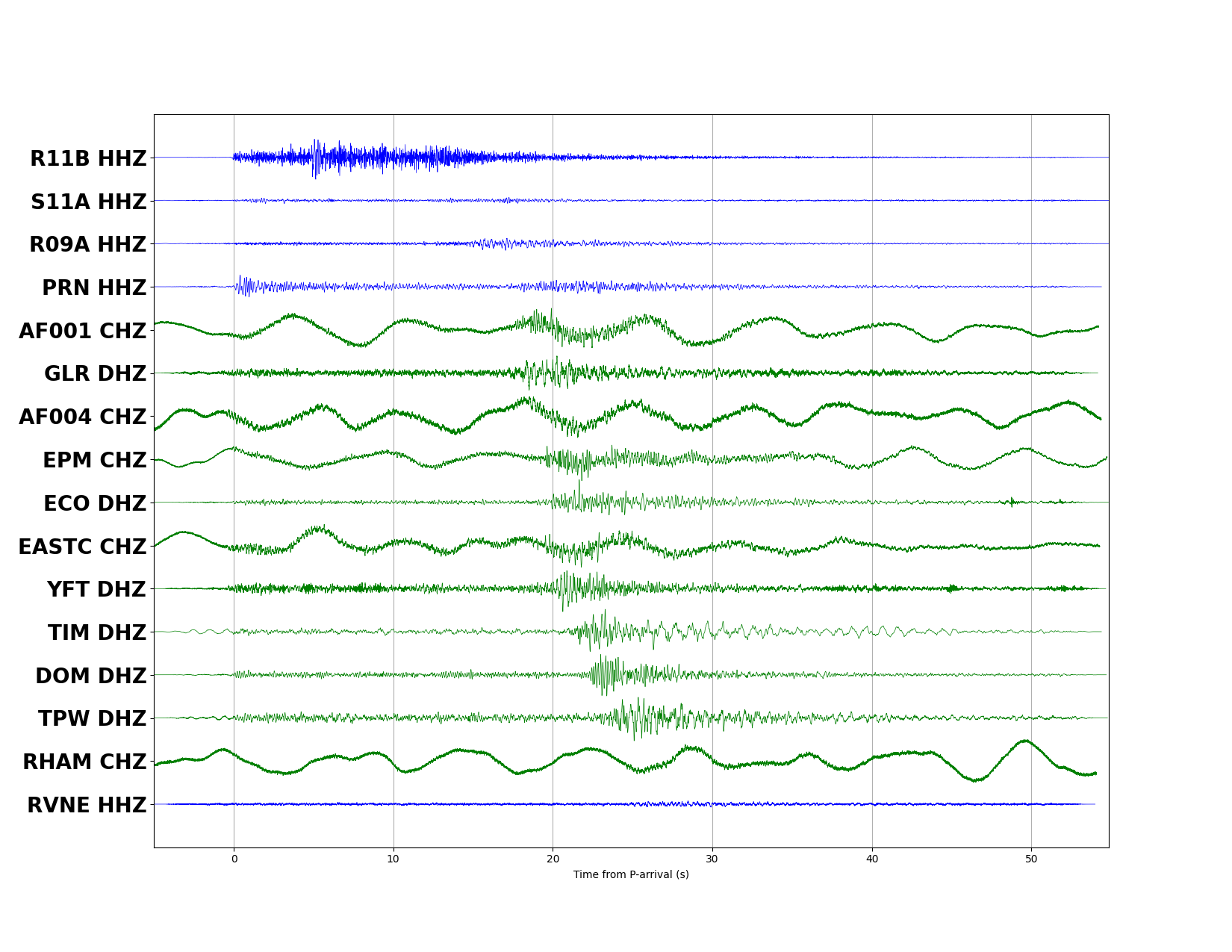Select the RVNE HHZ station label

click(87, 805)
